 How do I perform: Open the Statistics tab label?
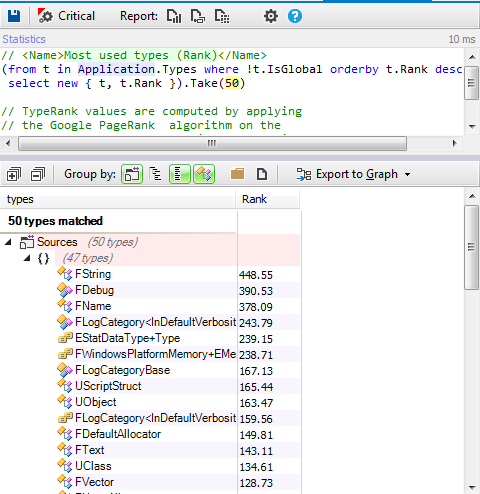click(x=24, y=39)
